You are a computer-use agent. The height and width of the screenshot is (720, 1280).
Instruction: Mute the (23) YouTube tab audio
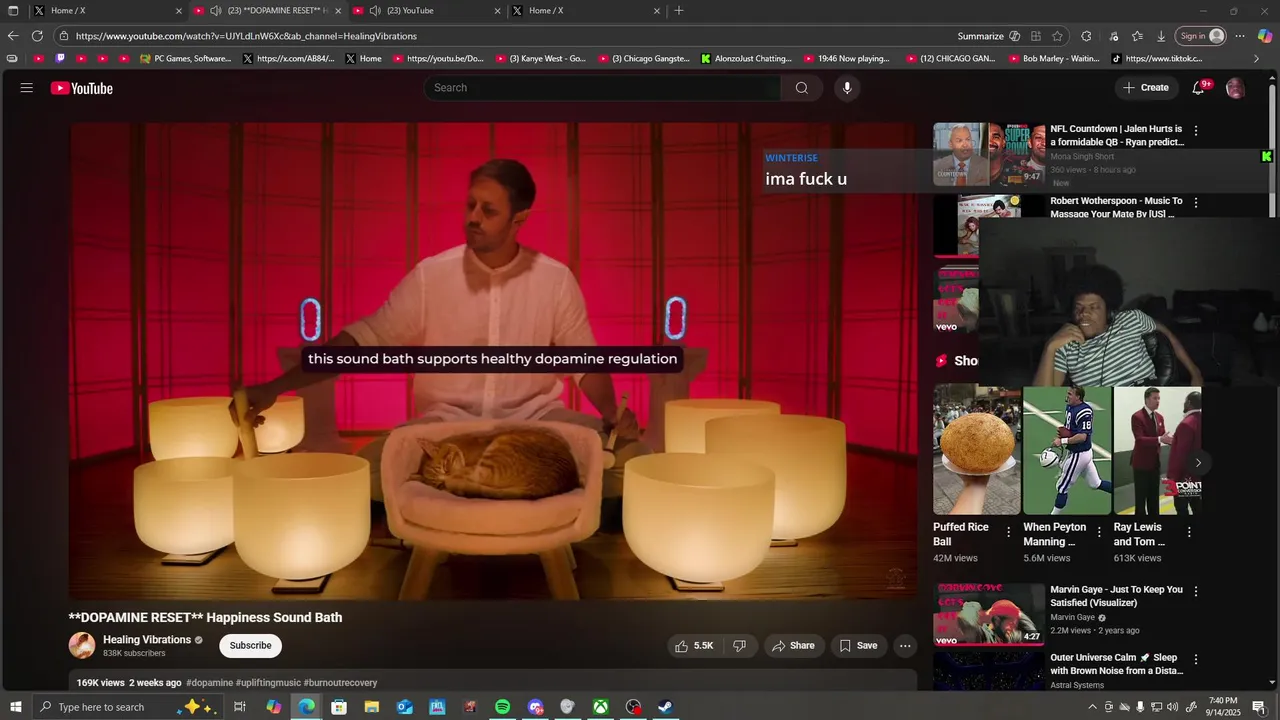pos(375,11)
